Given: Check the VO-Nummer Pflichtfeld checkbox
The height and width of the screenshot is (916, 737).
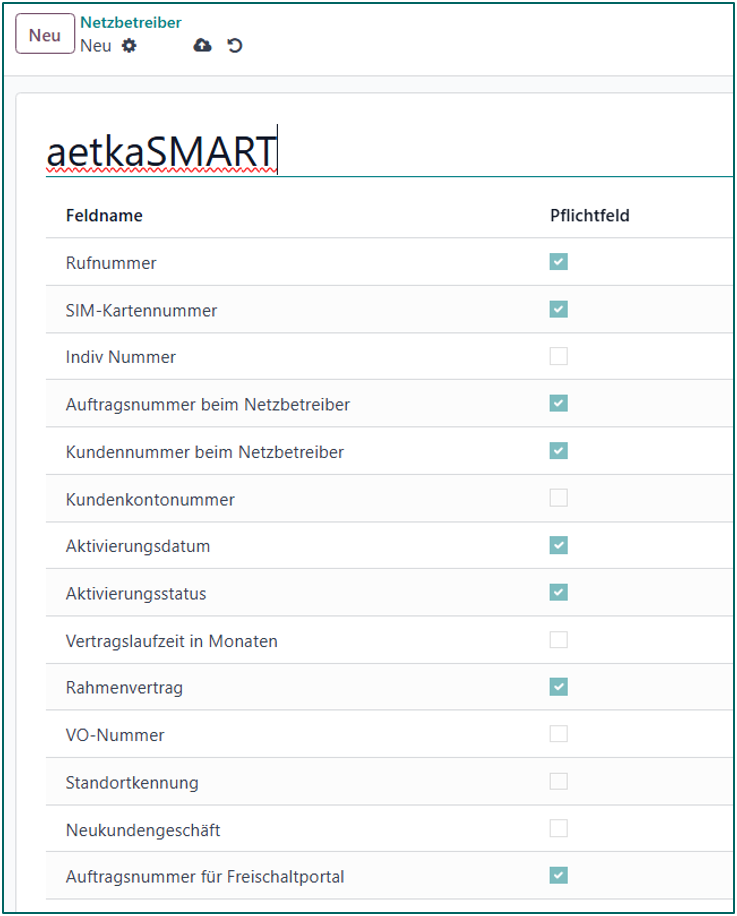Looking at the screenshot, I should click(559, 734).
